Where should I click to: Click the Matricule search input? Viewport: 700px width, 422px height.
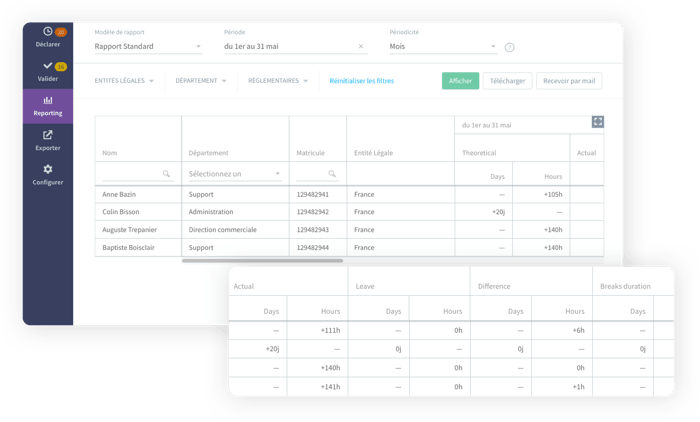coord(317,174)
